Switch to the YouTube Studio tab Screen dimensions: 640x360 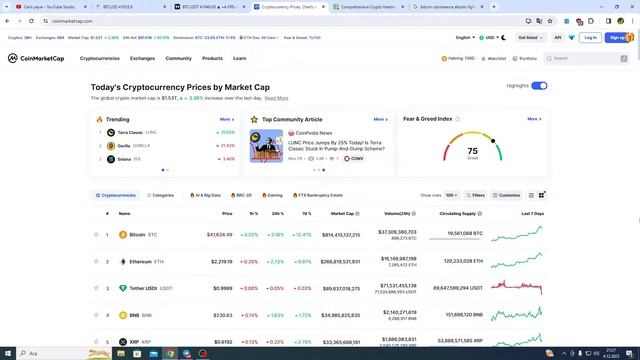51,7
